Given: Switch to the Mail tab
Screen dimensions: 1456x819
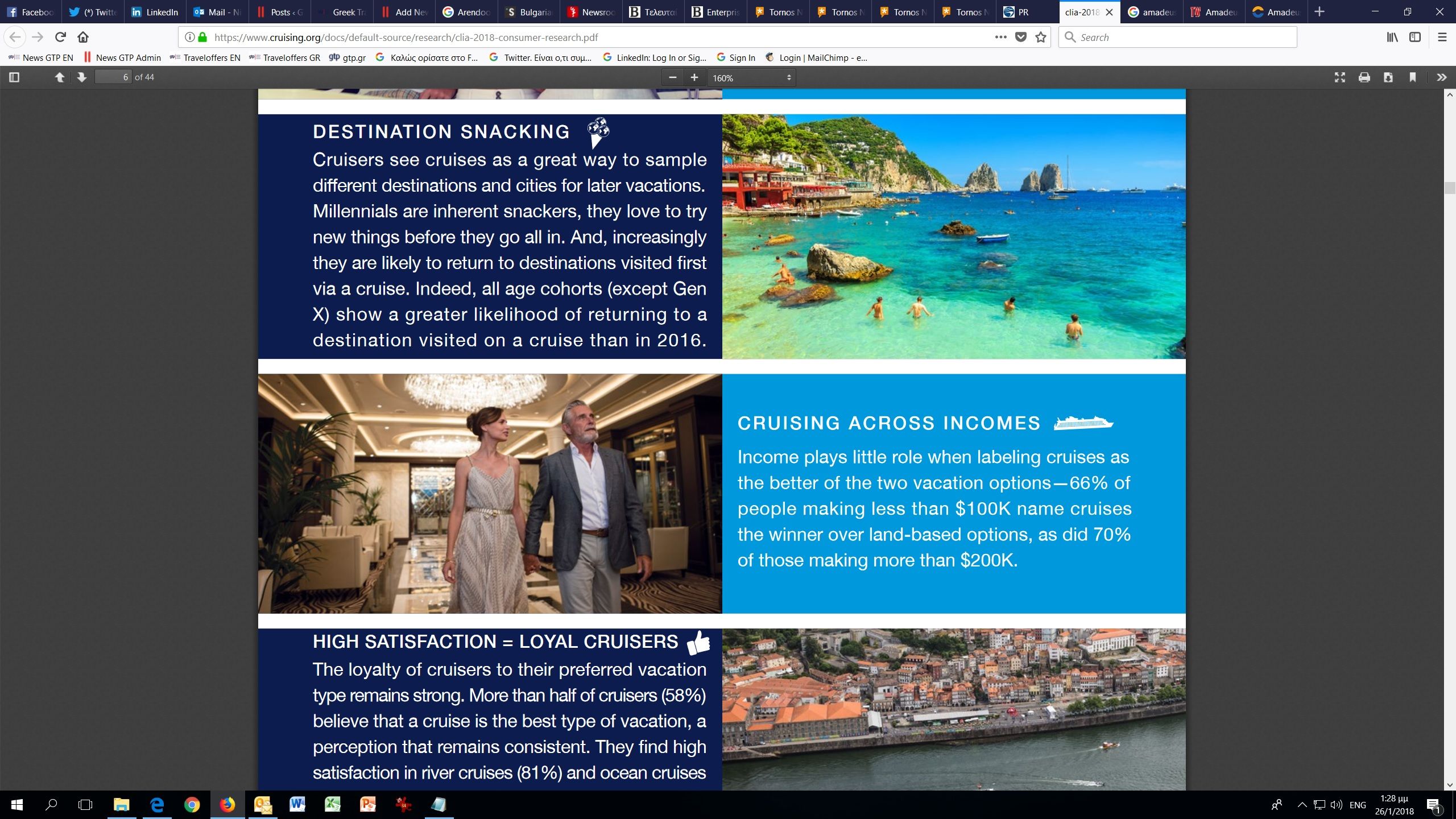Looking at the screenshot, I should coord(218,12).
